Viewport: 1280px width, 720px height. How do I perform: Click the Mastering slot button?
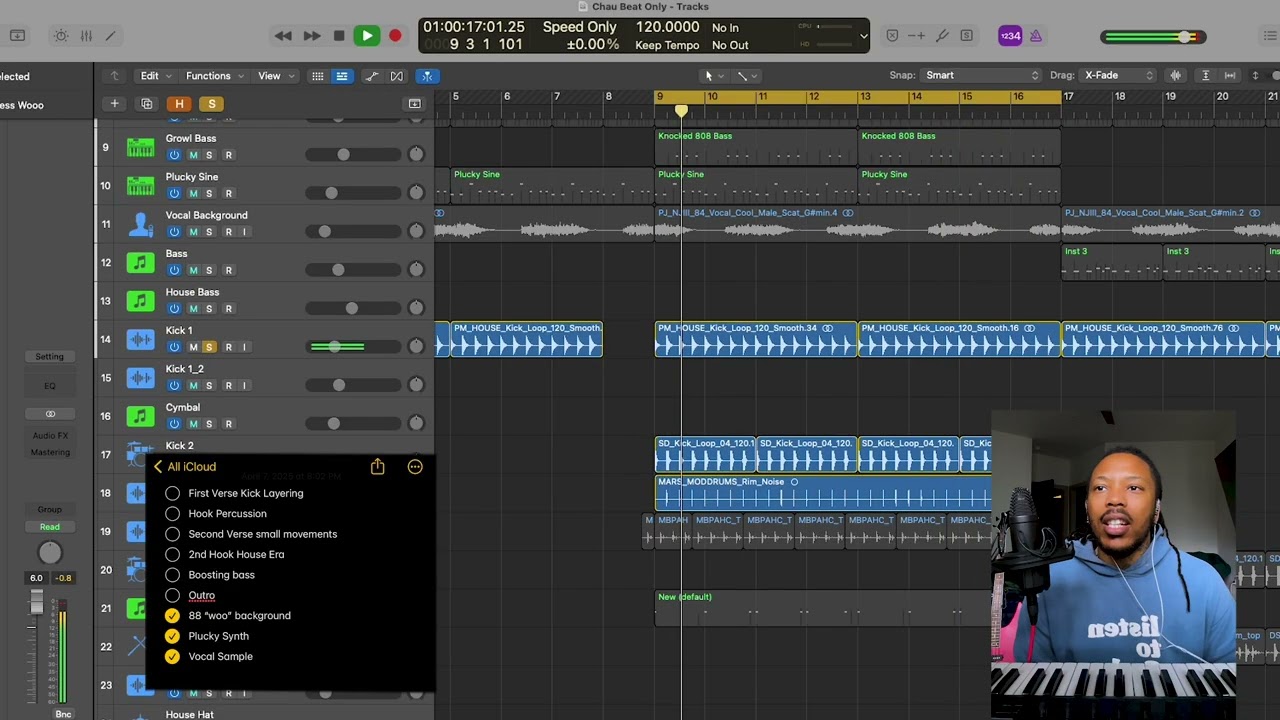click(49, 452)
